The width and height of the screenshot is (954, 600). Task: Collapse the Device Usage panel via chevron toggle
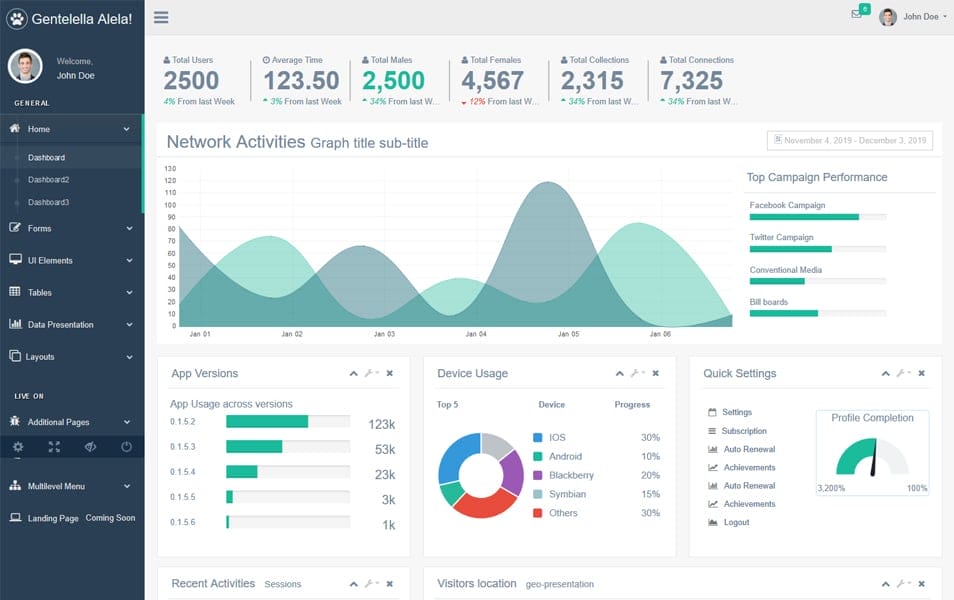point(620,373)
